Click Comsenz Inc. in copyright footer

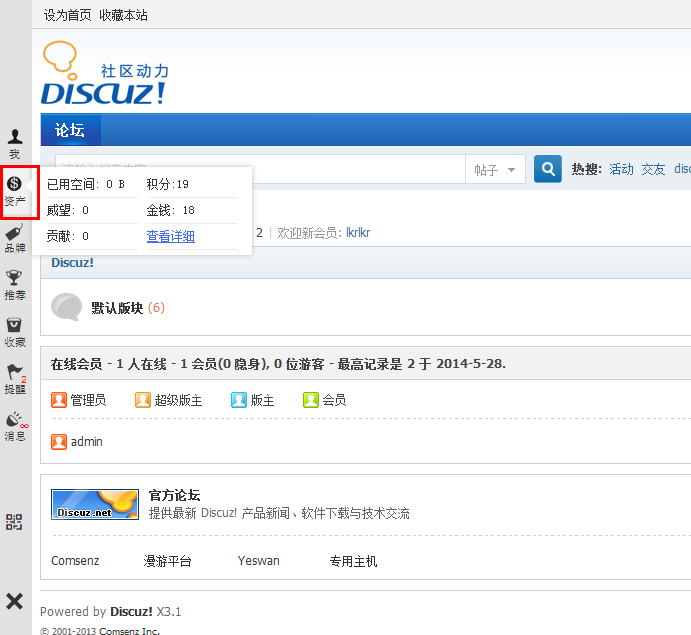129,631
